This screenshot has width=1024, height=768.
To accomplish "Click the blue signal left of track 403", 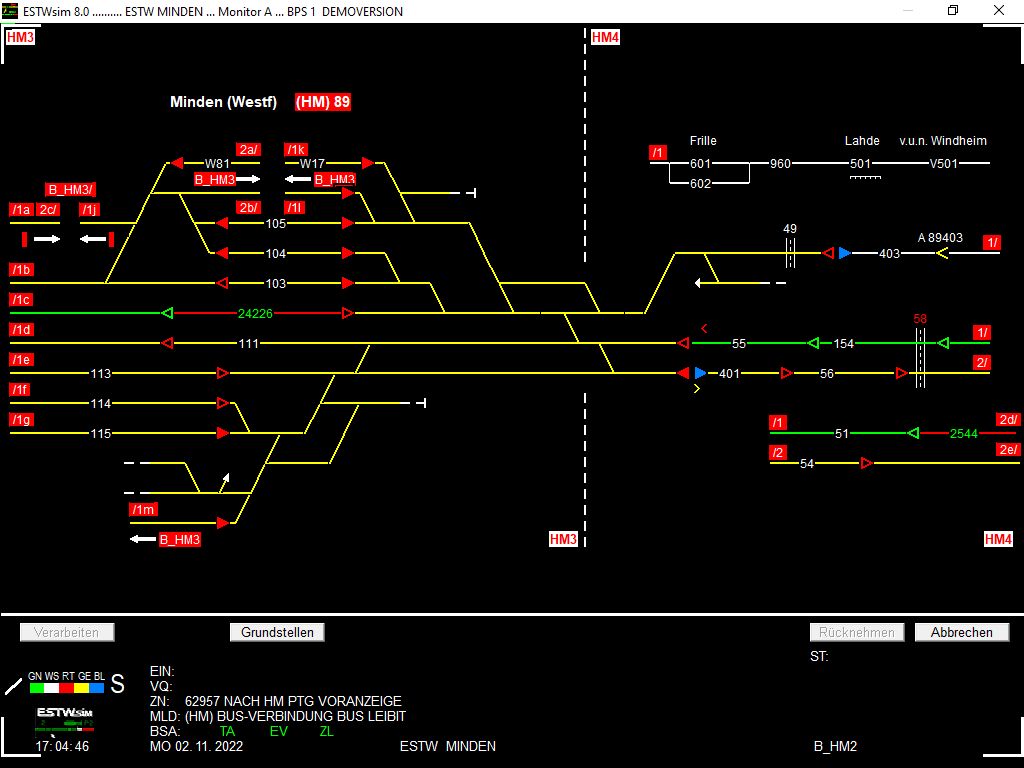I will pyautogui.click(x=845, y=253).
